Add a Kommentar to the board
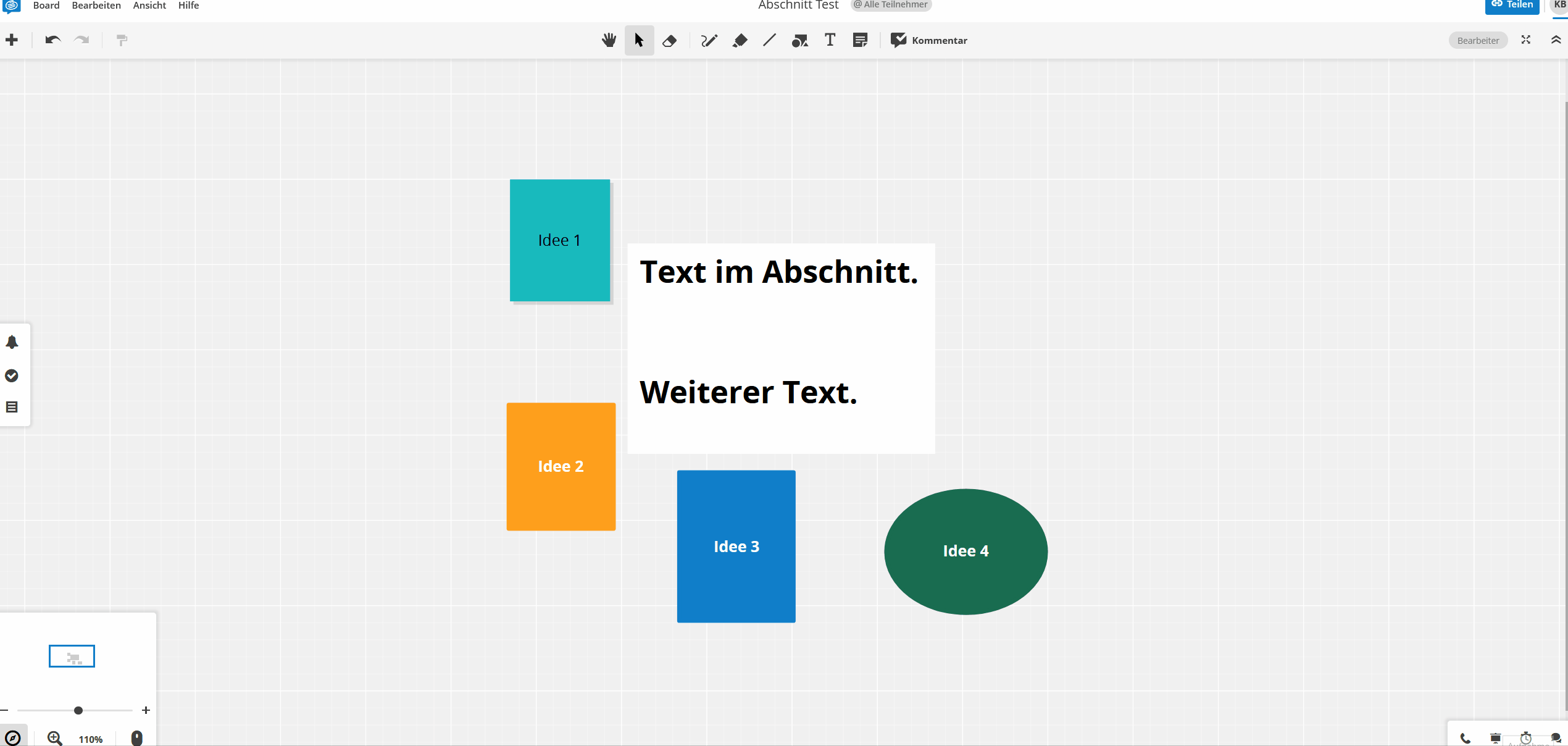 [x=929, y=40]
